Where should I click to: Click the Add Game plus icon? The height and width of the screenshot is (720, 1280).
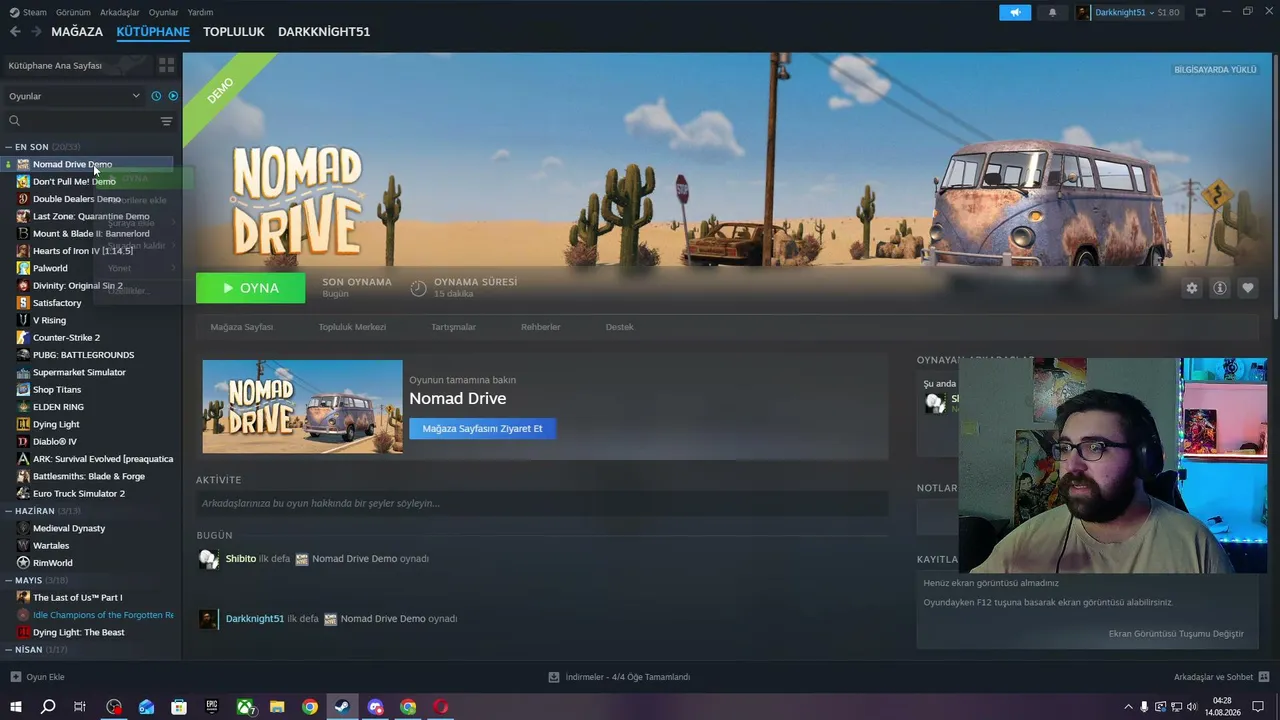(x=15, y=677)
